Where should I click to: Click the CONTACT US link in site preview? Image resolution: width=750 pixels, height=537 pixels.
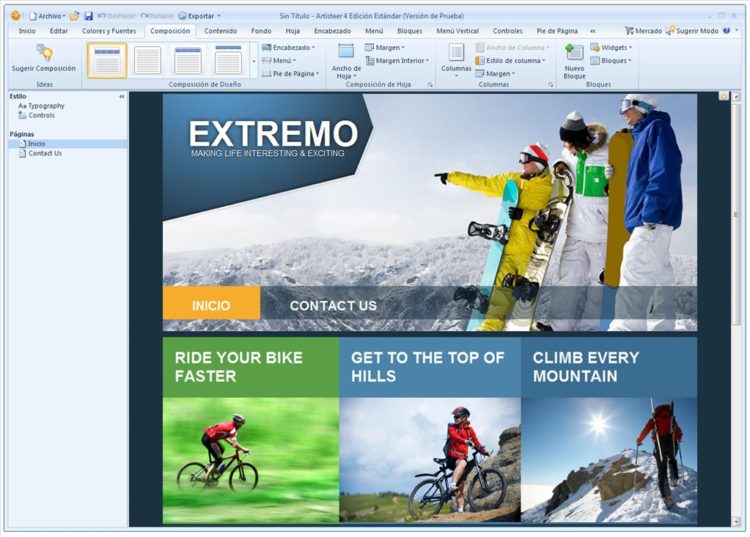pyautogui.click(x=333, y=305)
